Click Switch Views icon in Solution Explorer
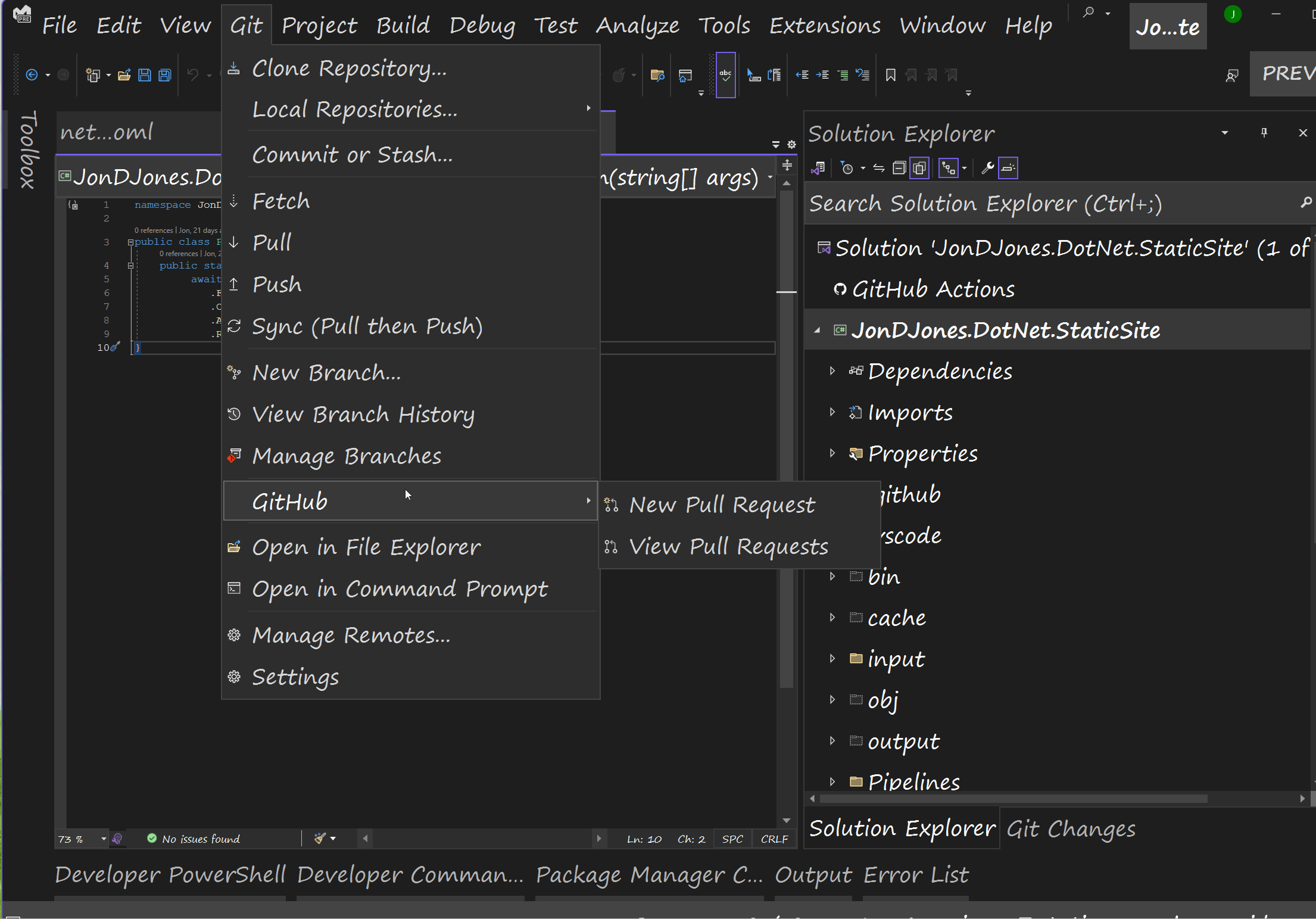This screenshot has height=919, width=1316. [818, 169]
